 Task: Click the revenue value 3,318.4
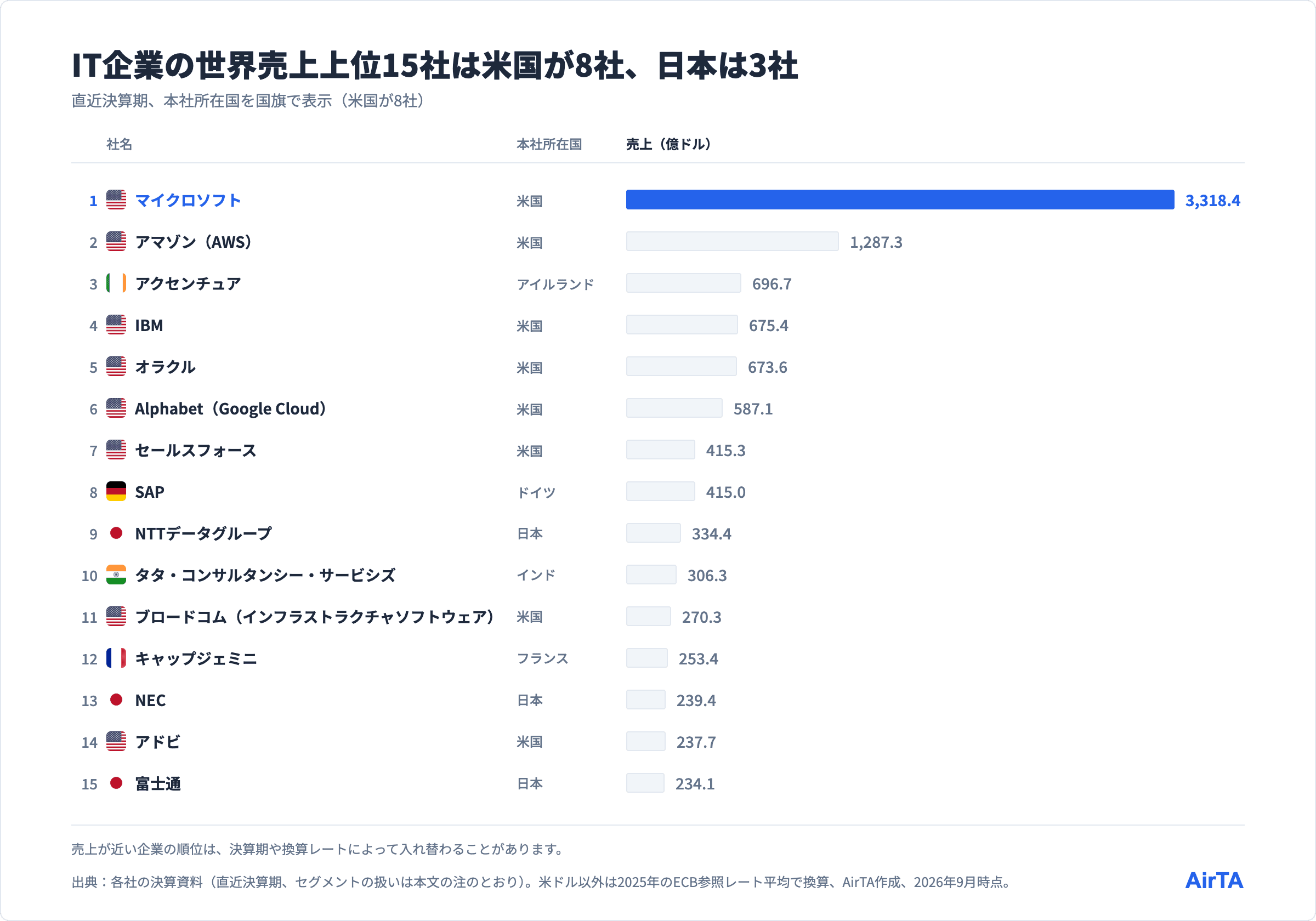[x=1212, y=201]
